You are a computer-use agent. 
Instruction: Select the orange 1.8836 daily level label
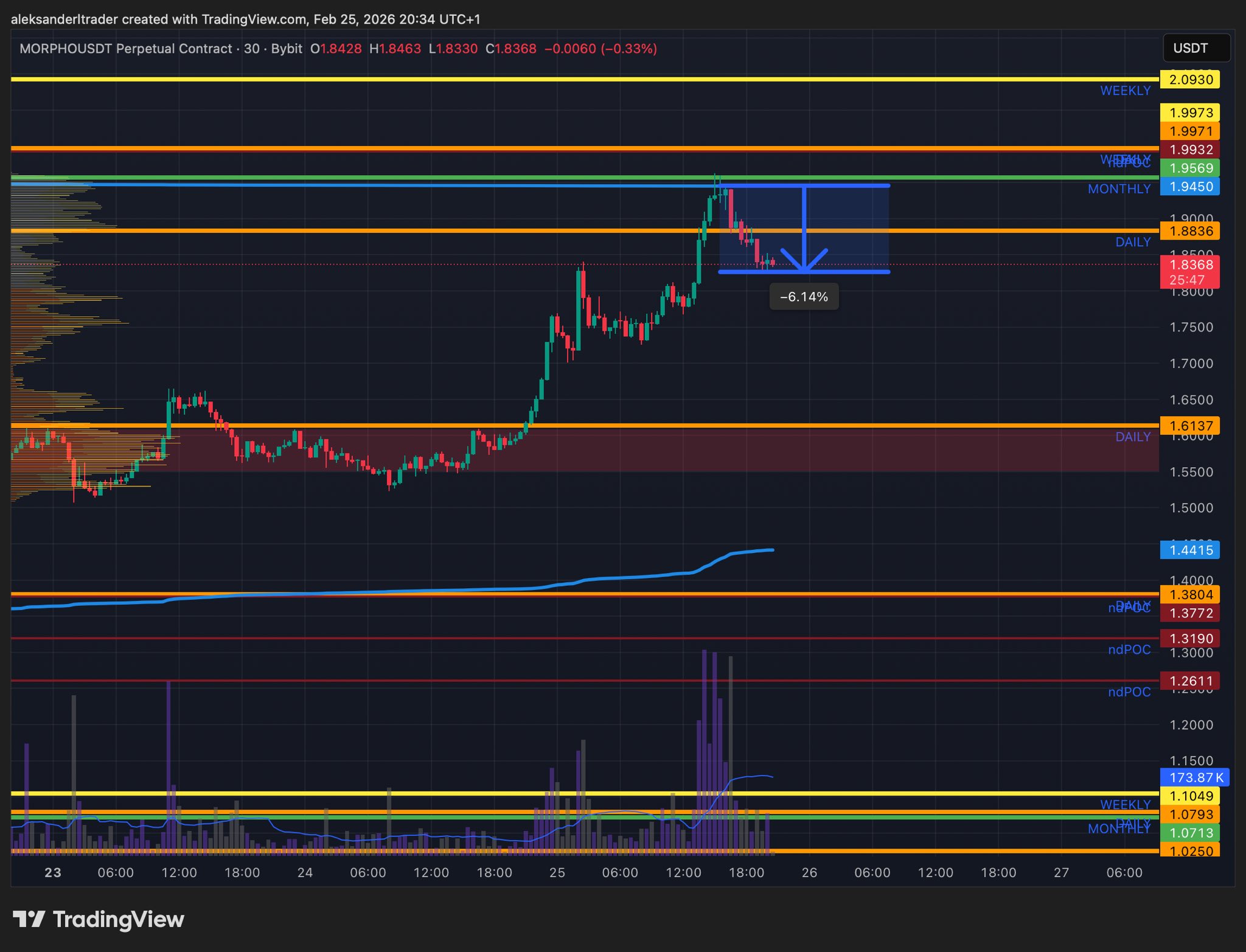point(1189,231)
